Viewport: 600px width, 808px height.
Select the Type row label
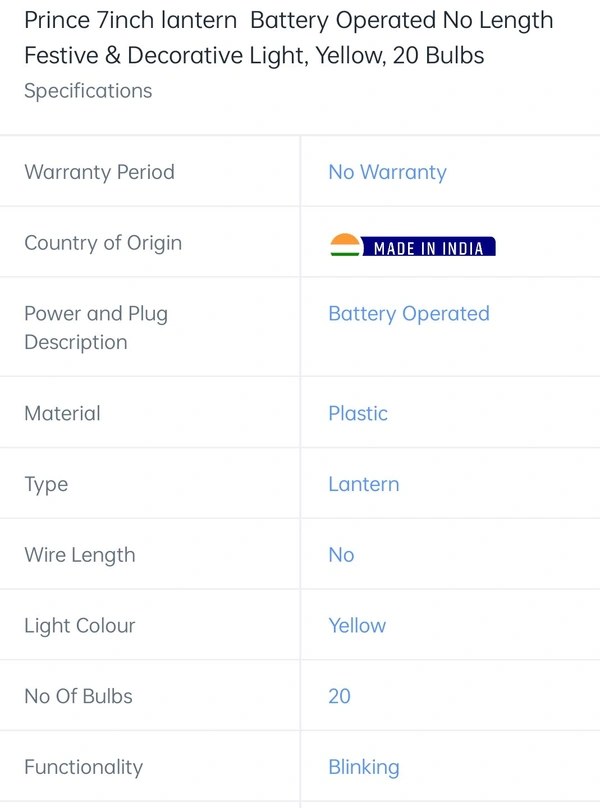[x=46, y=485]
